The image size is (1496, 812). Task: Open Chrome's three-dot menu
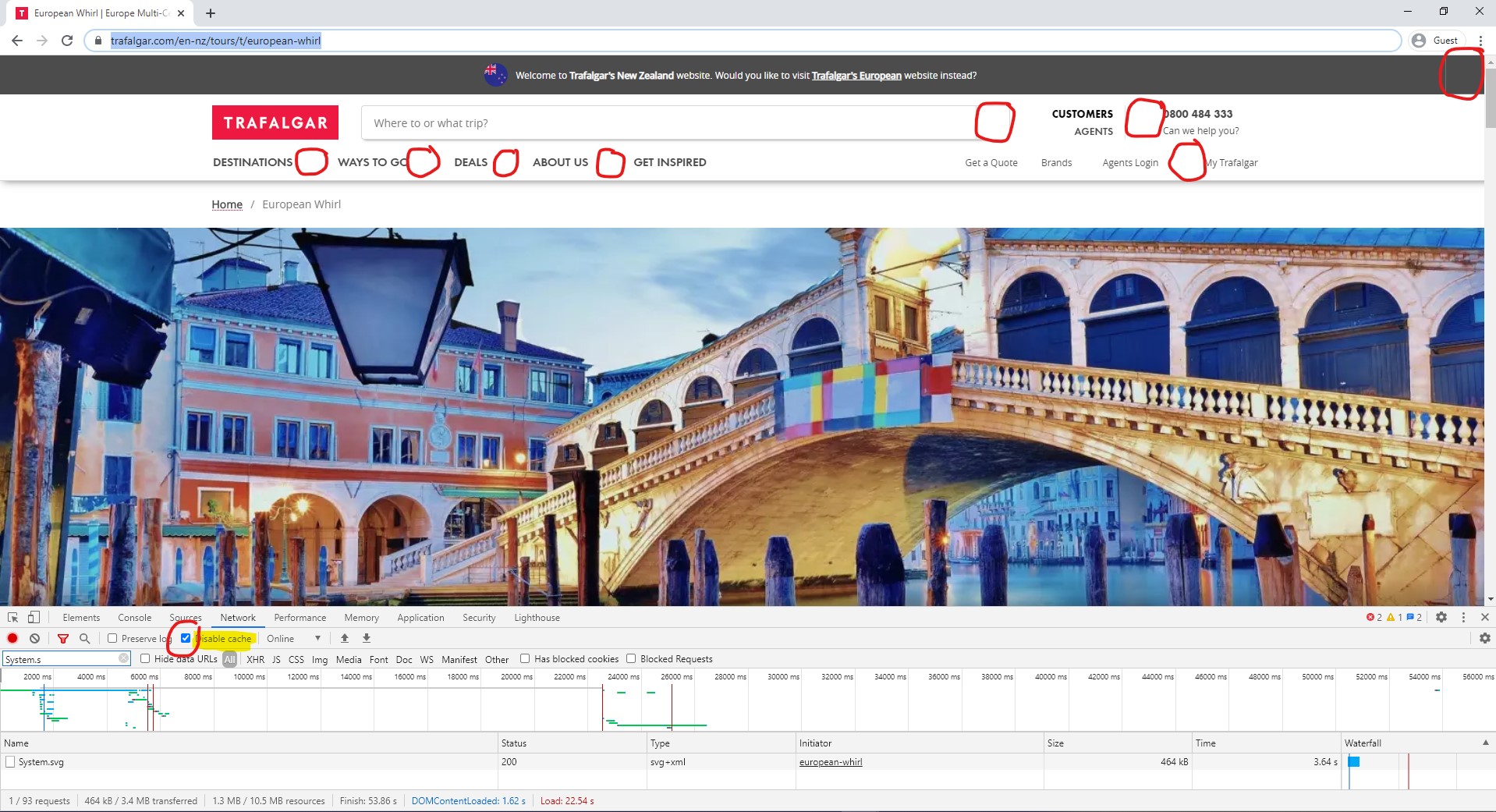(x=1480, y=41)
